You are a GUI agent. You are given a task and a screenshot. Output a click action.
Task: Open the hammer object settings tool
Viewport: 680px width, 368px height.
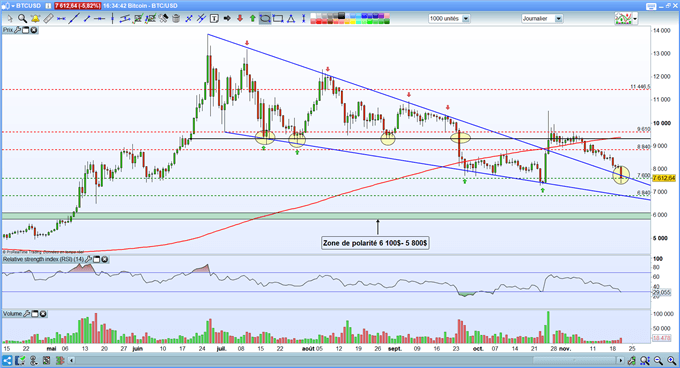coord(163,19)
